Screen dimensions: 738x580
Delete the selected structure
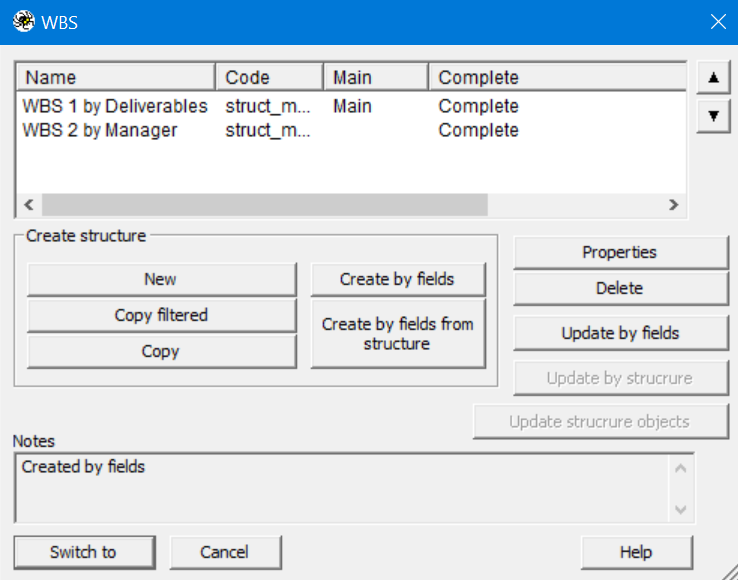coord(621,288)
